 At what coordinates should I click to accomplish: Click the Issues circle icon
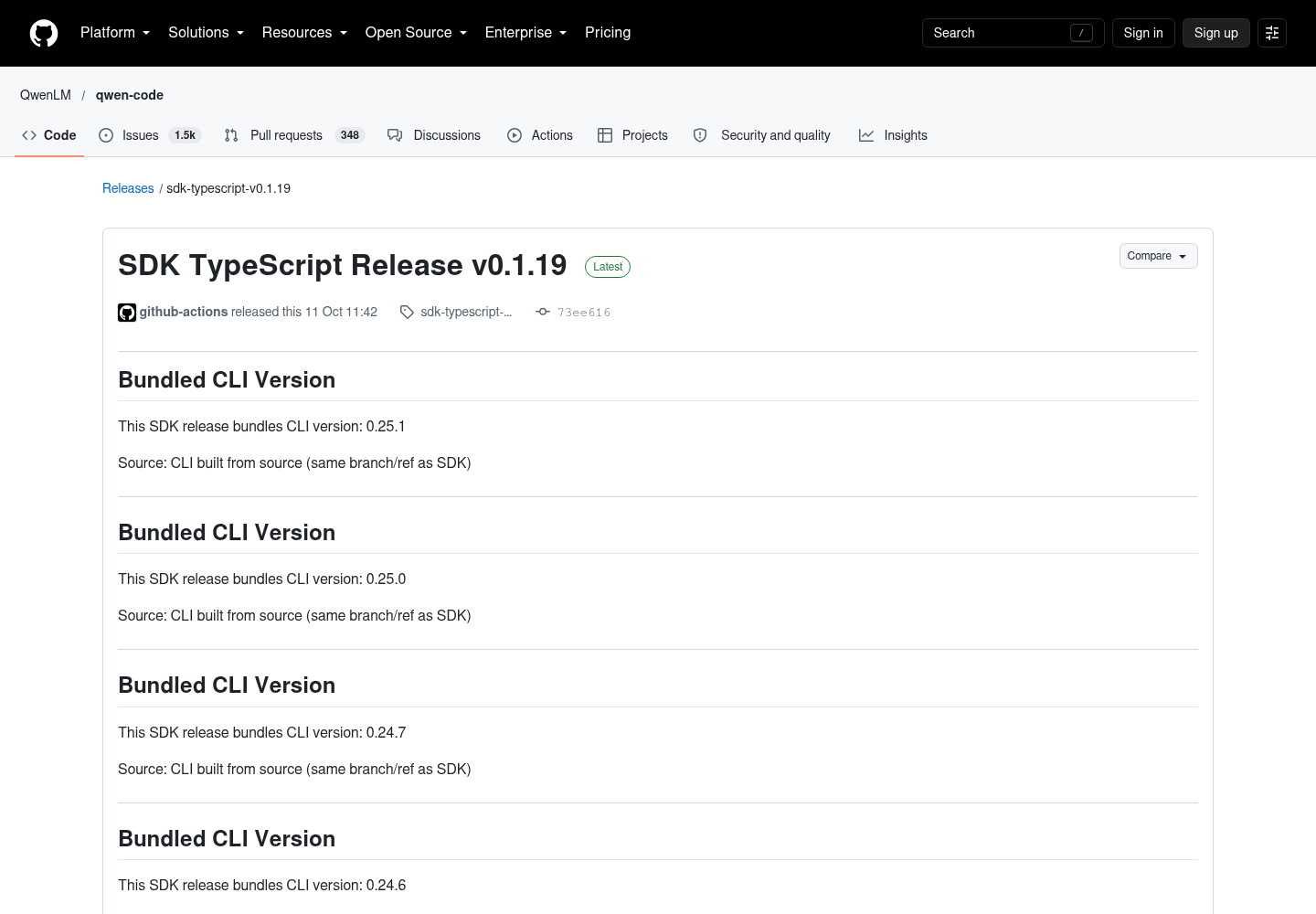[106, 135]
